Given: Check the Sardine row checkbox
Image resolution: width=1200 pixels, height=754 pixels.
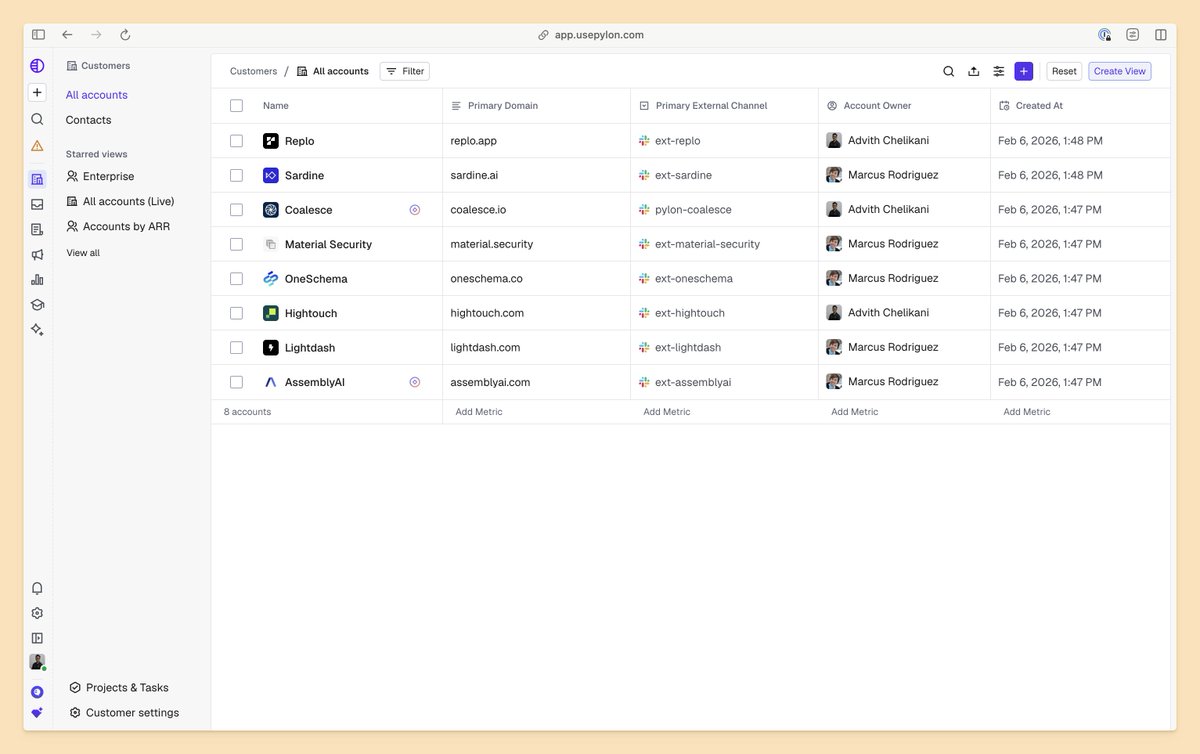Looking at the screenshot, I should click(x=236, y=175).
